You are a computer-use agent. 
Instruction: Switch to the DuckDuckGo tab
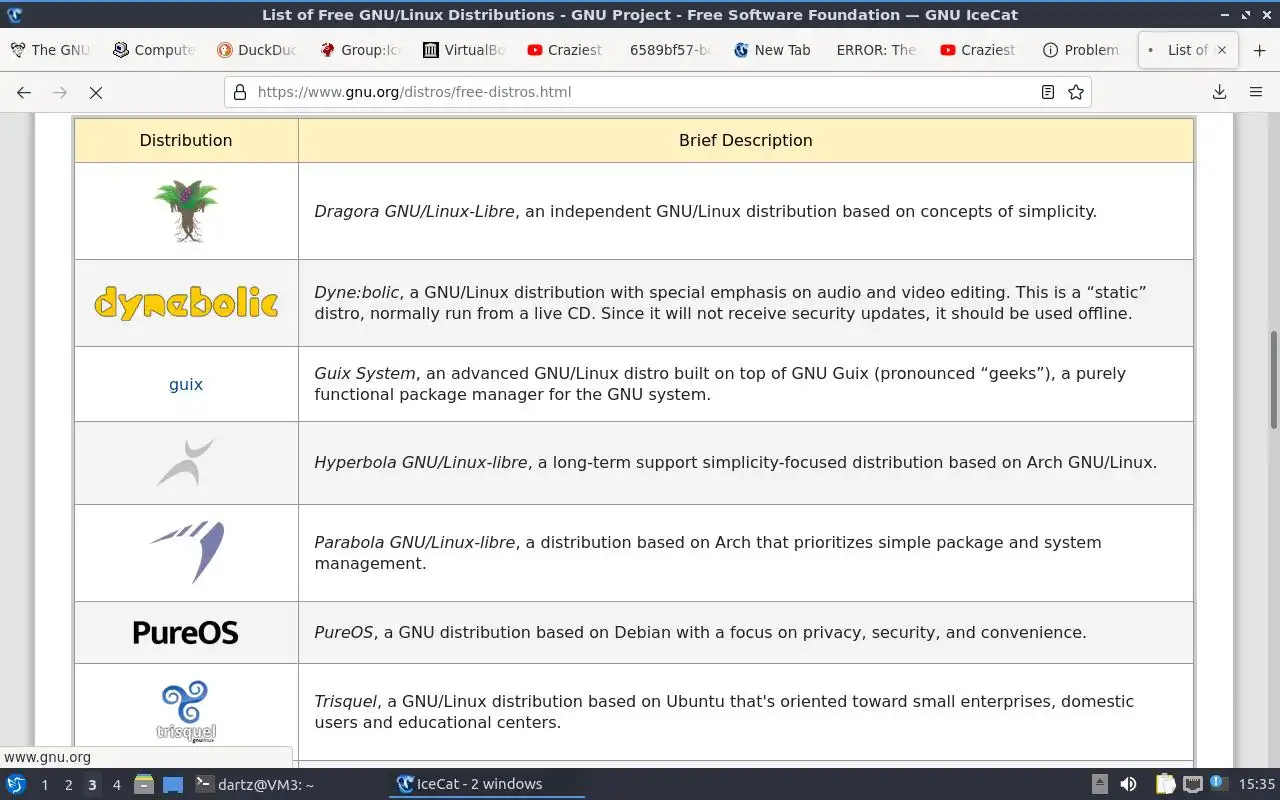point(257,50)
